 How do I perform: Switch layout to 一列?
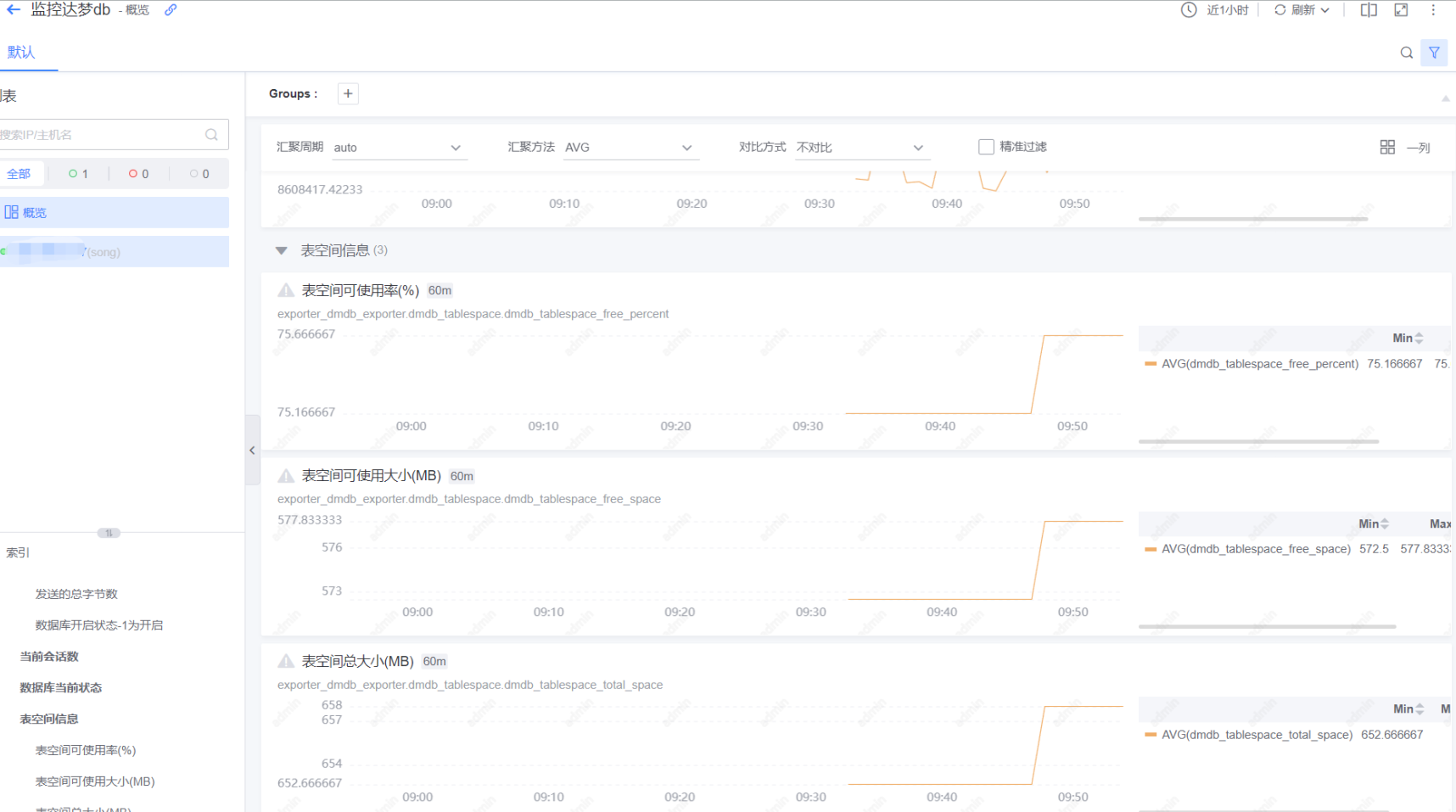click(x=1418, y=148)
